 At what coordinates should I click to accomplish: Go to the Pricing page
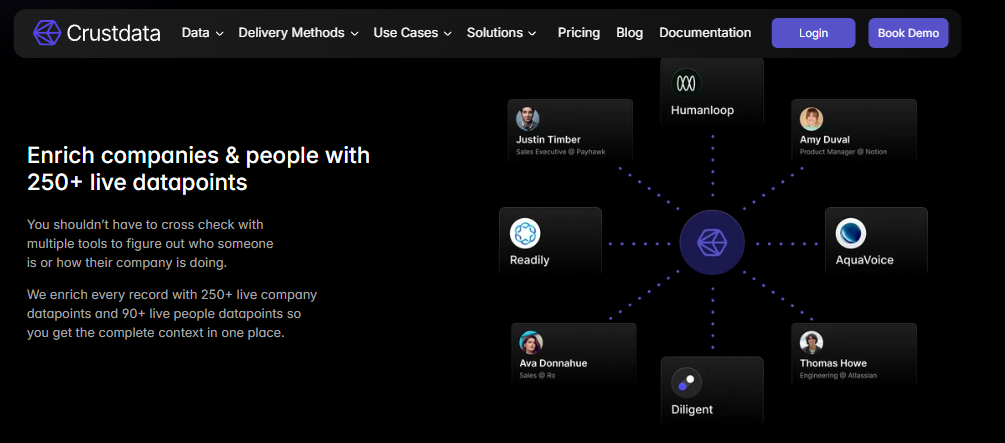579,33
